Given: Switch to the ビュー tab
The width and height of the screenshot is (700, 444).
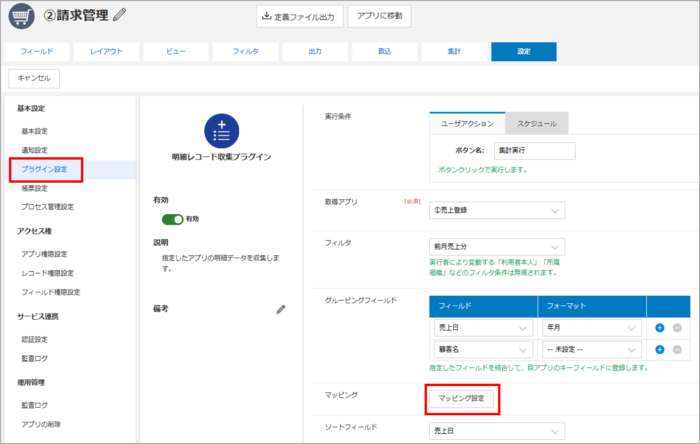Looking at the screenshot, I should pyautogui.click(x=176, y=51).
